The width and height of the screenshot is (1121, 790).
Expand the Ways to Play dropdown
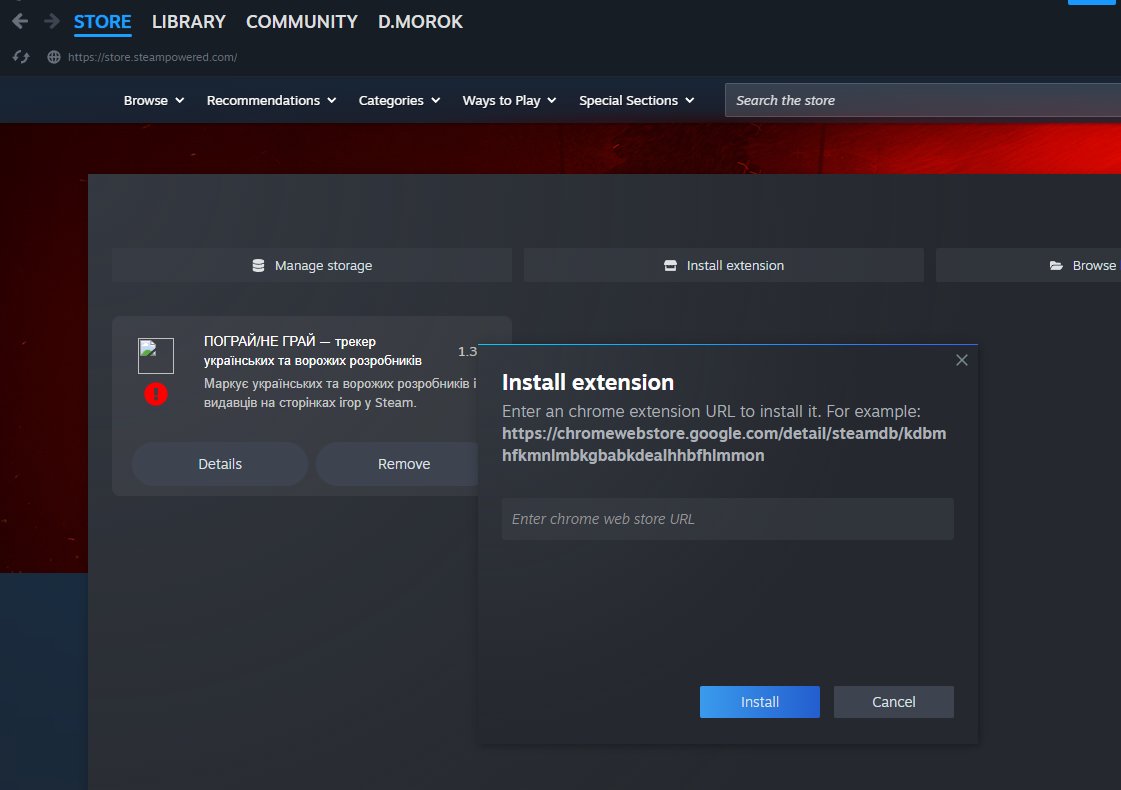click(509, 100)
